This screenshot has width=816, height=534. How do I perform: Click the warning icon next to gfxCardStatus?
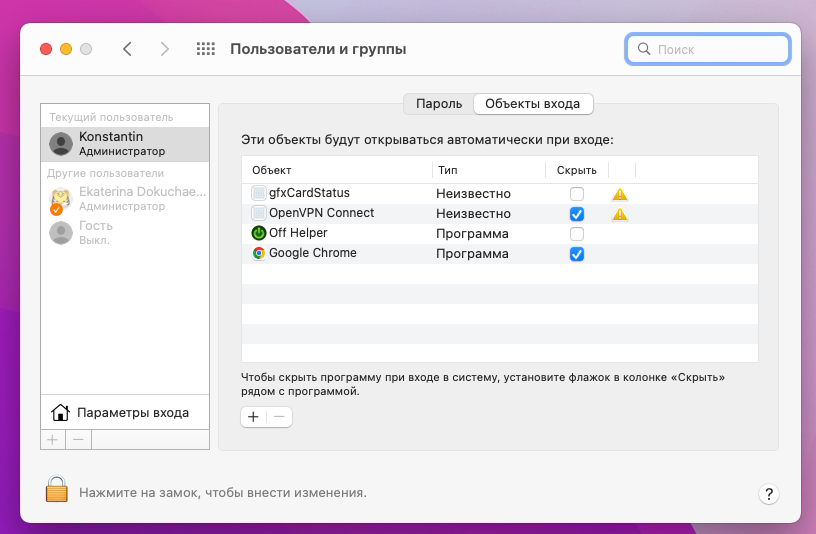pos(620,194)
